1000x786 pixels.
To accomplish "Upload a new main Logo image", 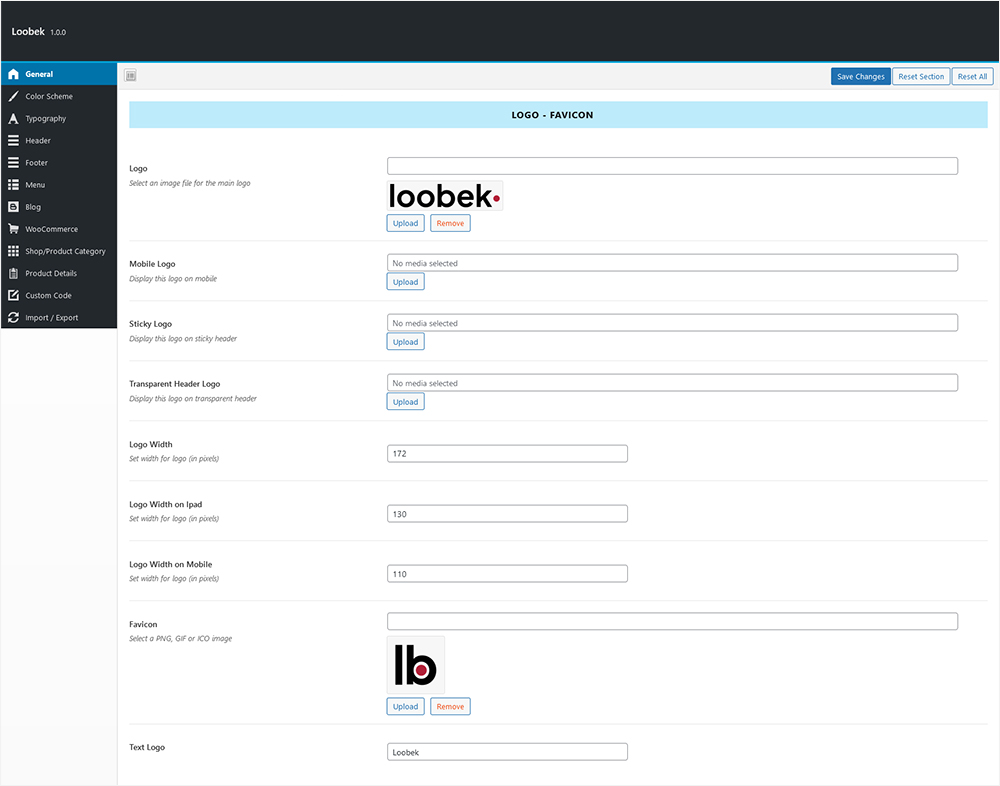I will point(406,223).
